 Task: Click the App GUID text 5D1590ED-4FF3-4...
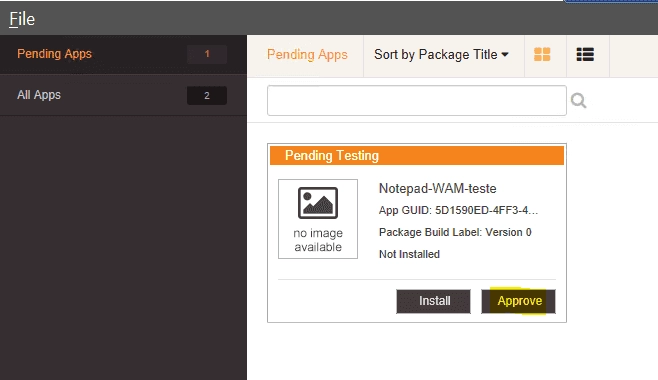[x=458, y=210]
